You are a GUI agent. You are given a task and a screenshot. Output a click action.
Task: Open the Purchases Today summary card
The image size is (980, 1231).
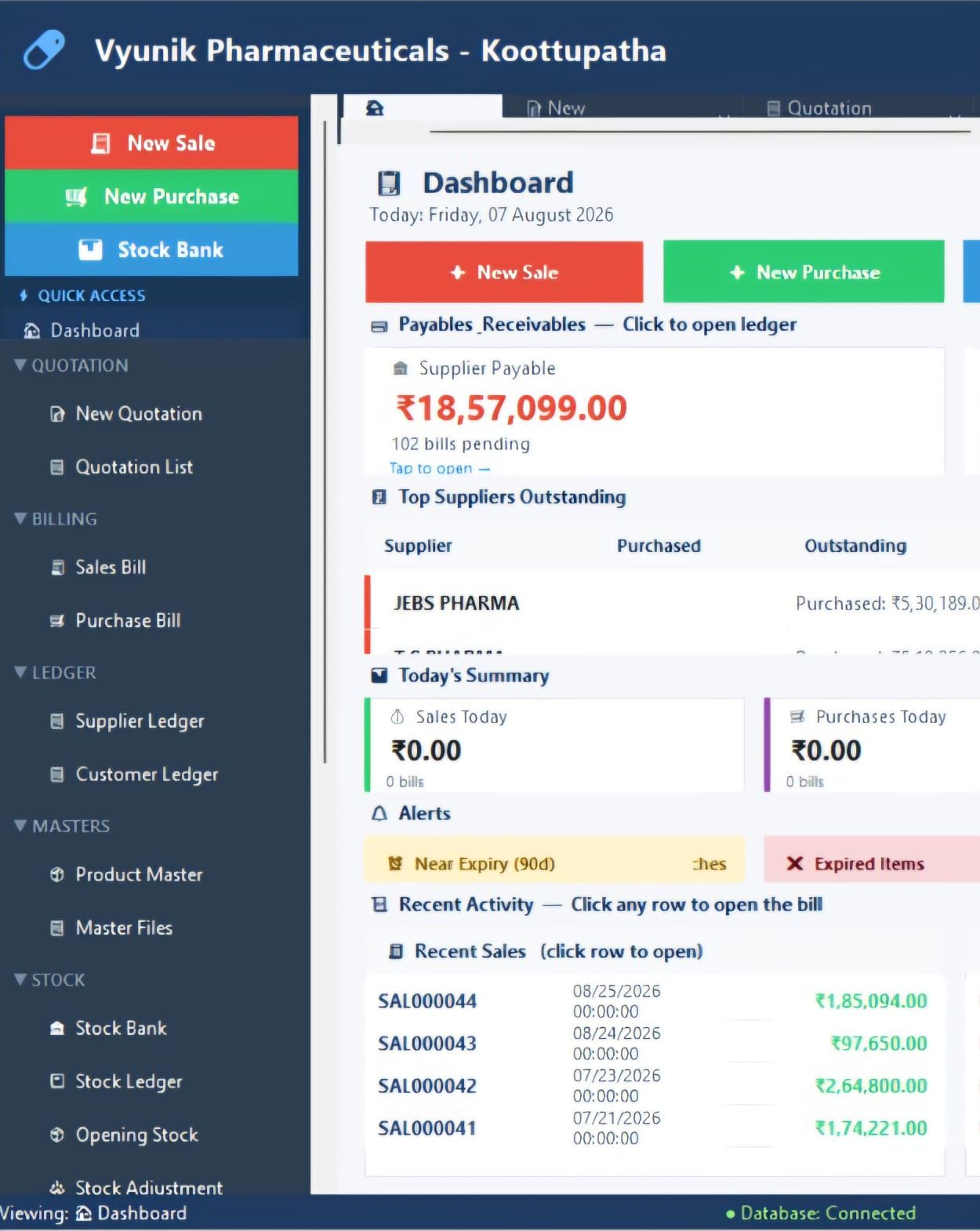(872, 745)
